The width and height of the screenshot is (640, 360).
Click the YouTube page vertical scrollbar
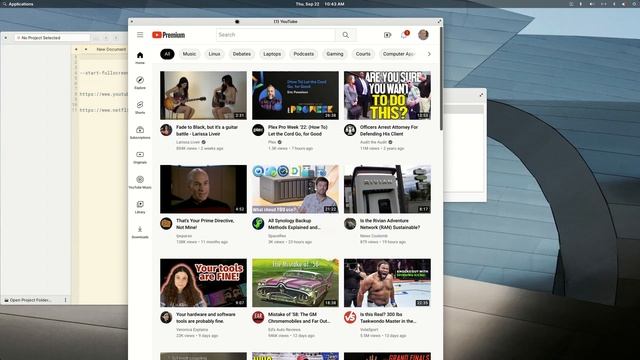pos(441,80)
